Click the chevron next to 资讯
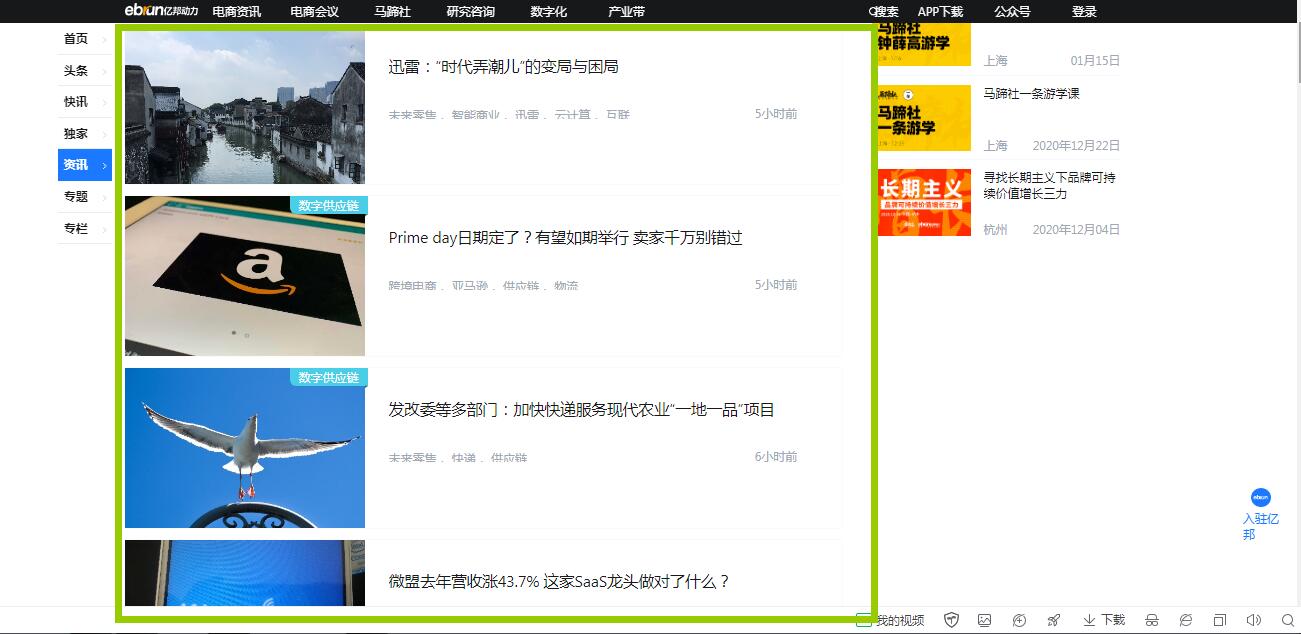 click(x=104, y=166)
